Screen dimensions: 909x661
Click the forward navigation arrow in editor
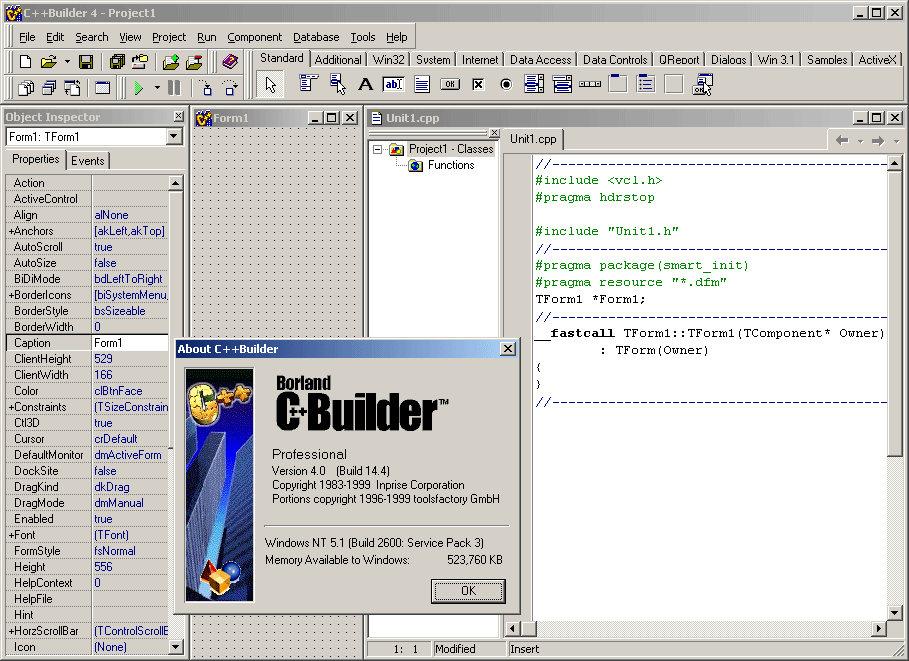click(878, 140)
